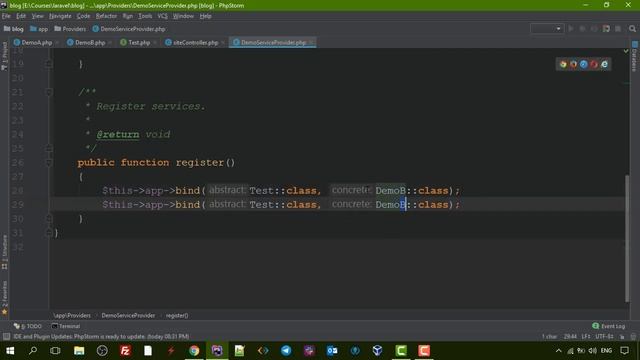Open the File menu
The width and height of the screenshot is (640, 360).
(6, 16)
